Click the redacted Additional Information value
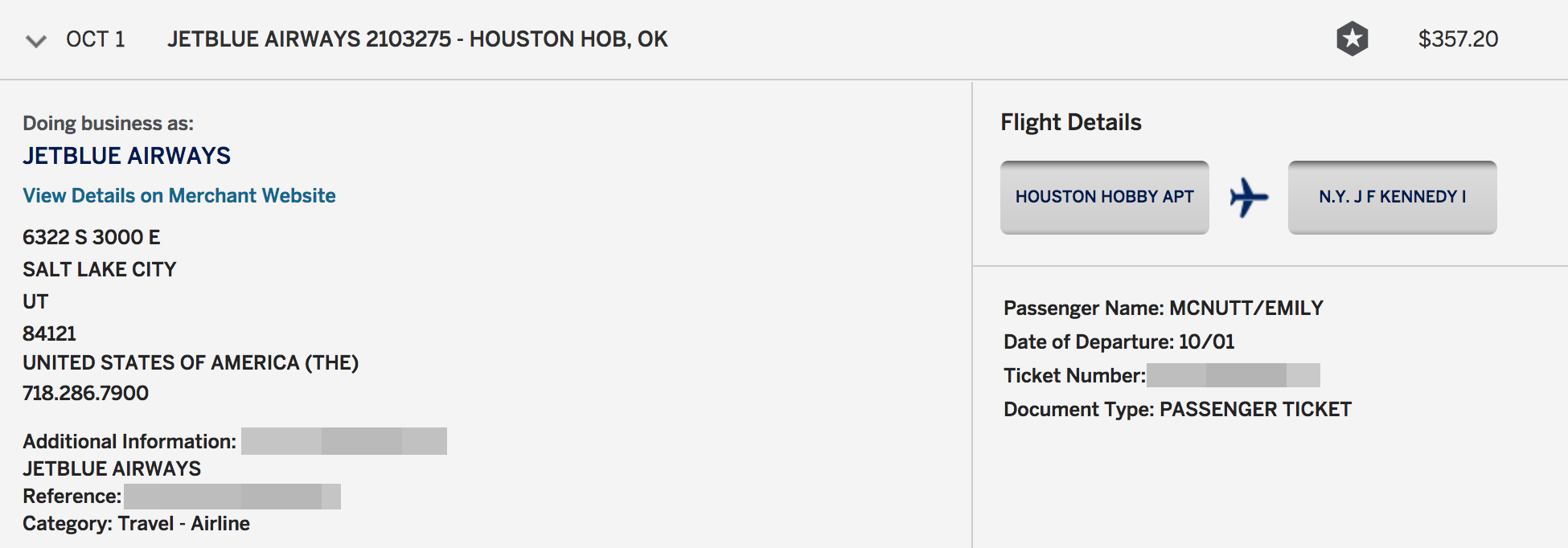1568x548 pixels. click(x=343, y=441)
